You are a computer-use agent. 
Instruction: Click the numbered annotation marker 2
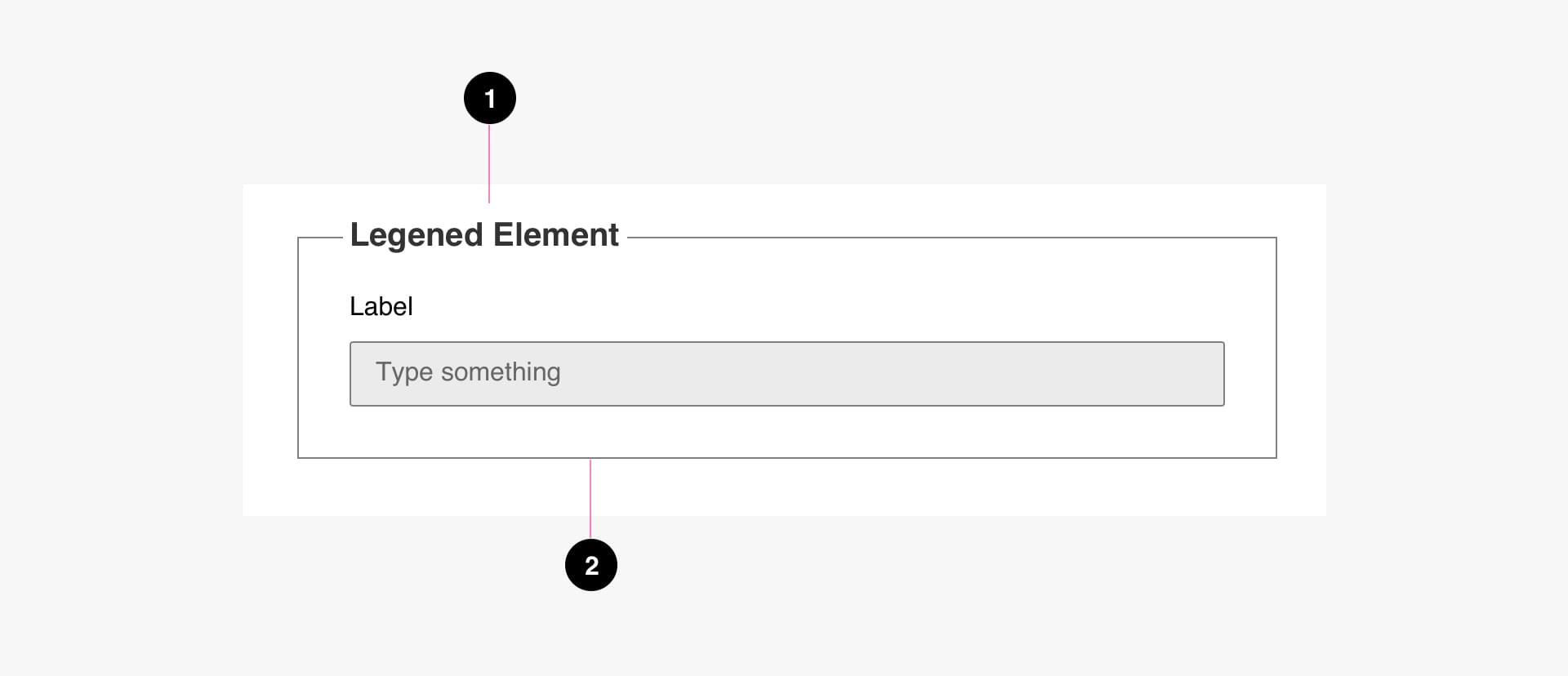(591, 565)
